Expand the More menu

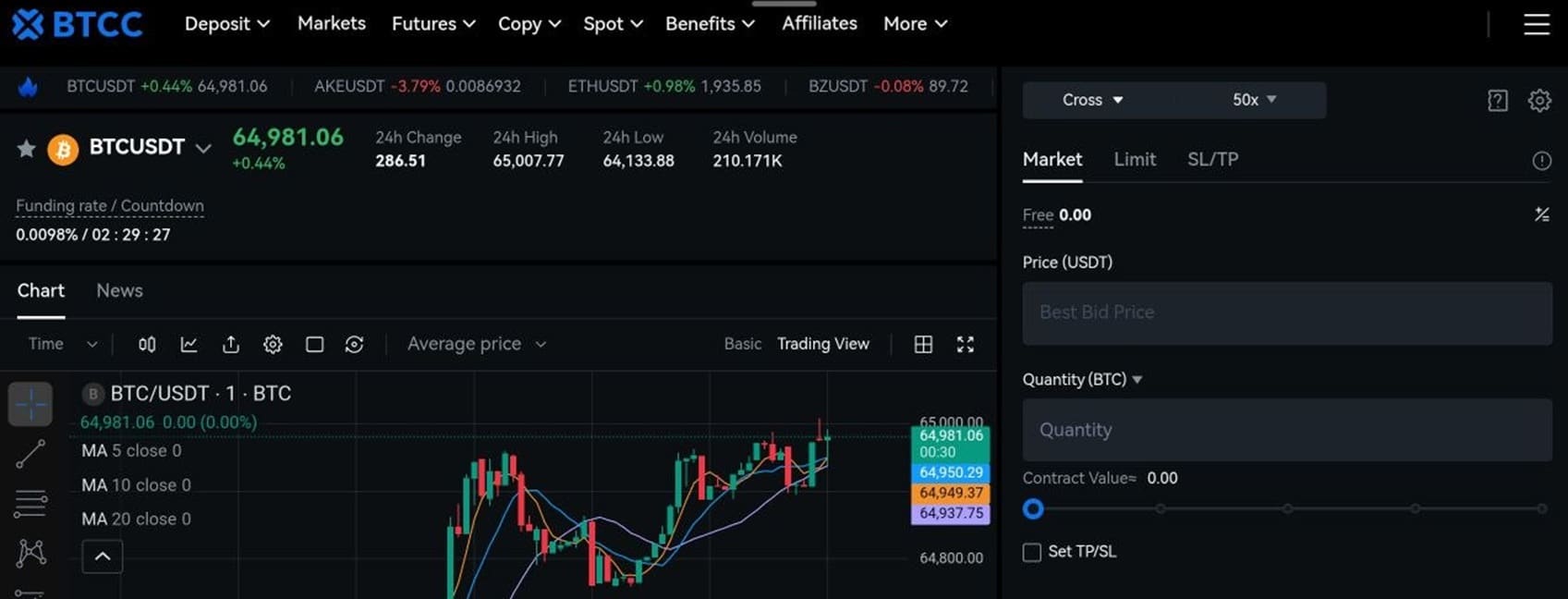915,24
